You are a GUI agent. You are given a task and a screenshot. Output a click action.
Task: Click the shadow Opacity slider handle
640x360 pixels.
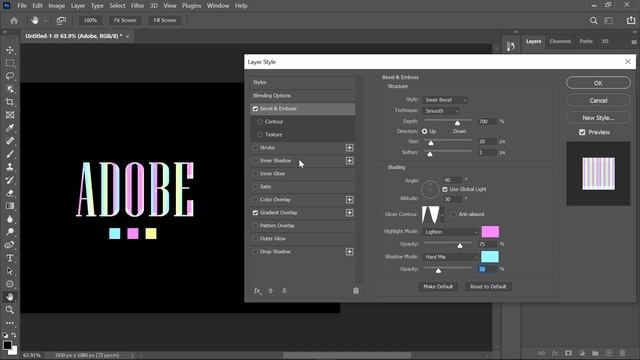tap(438, 270)
